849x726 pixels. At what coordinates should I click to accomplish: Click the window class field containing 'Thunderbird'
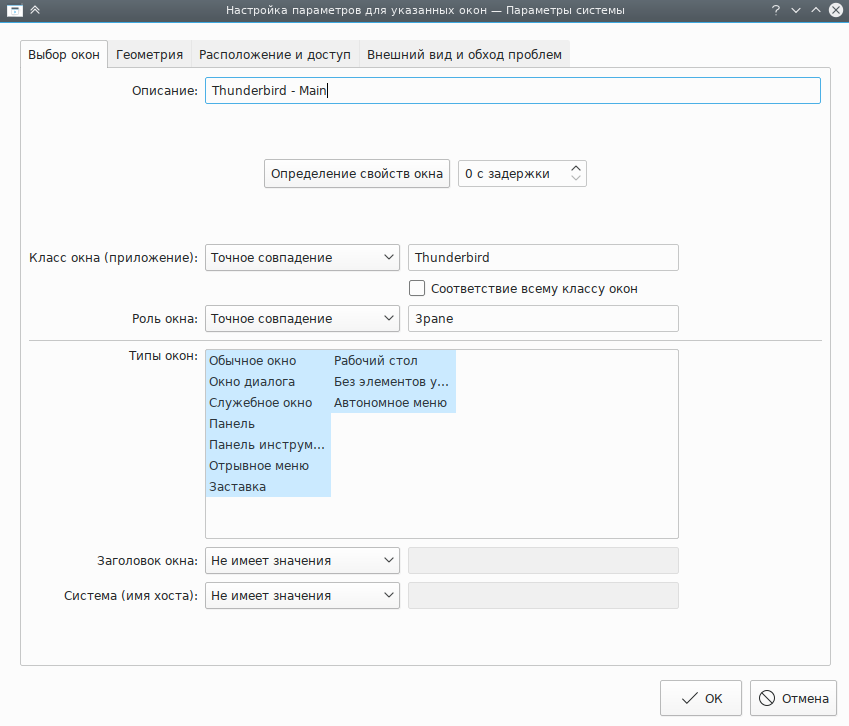[x=543, y=258]
